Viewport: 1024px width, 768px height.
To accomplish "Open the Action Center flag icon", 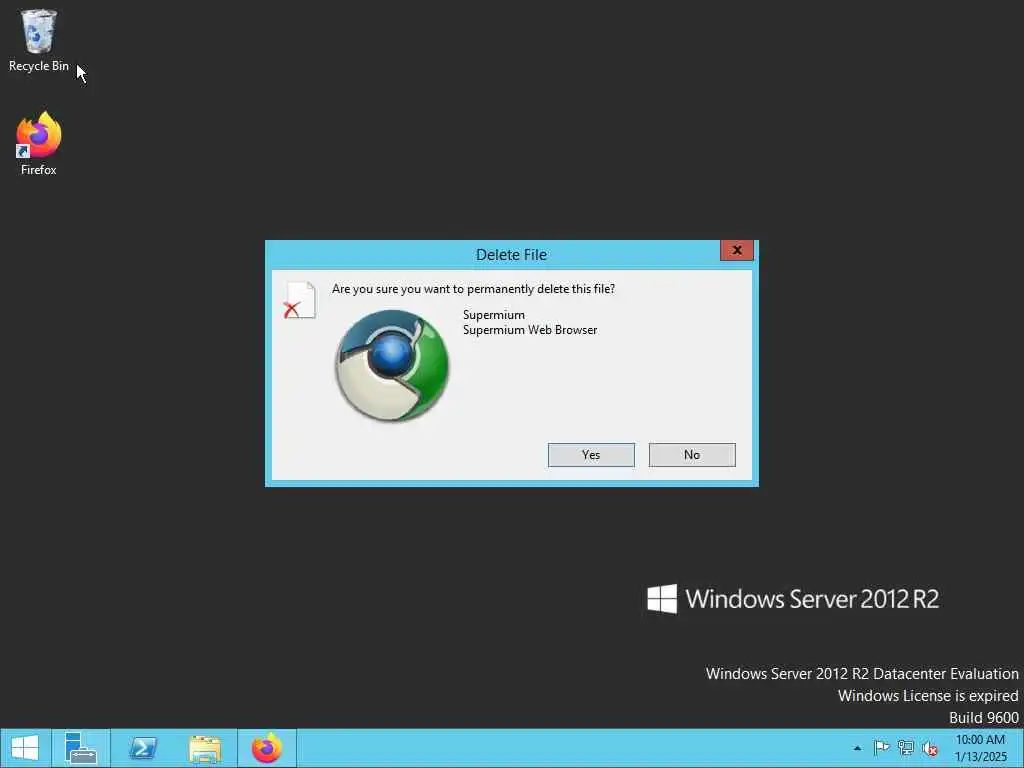I will click(x=881, y=748).
